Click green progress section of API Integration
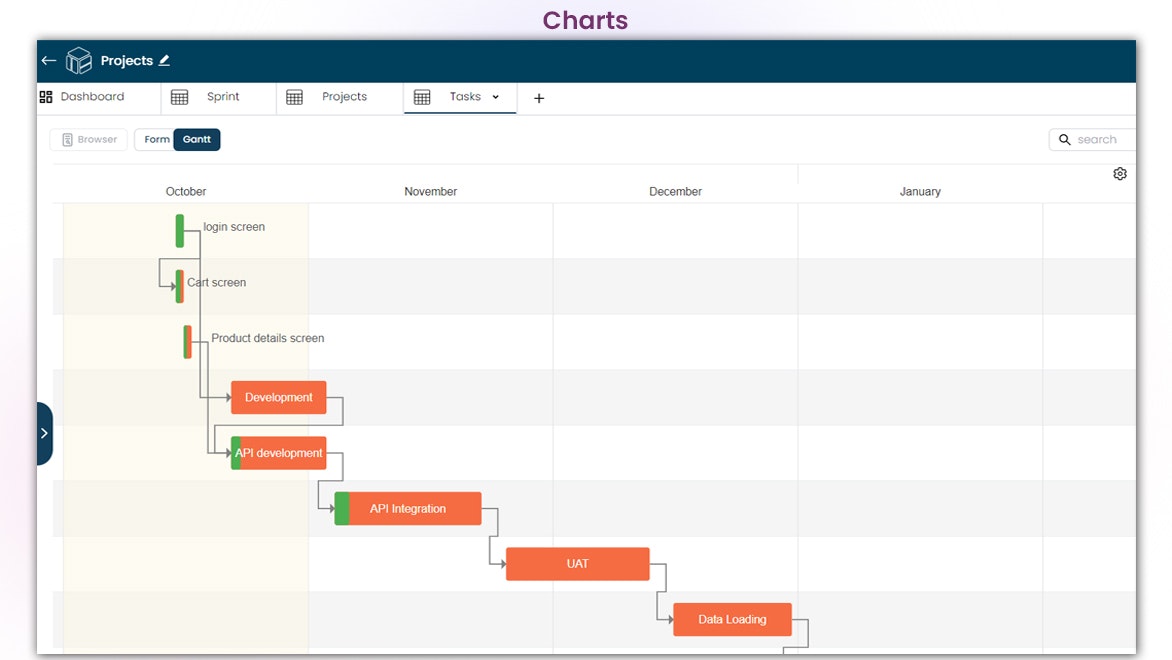Image resolution: width=1172 pixels, height=660 pixels. (342, 508)
